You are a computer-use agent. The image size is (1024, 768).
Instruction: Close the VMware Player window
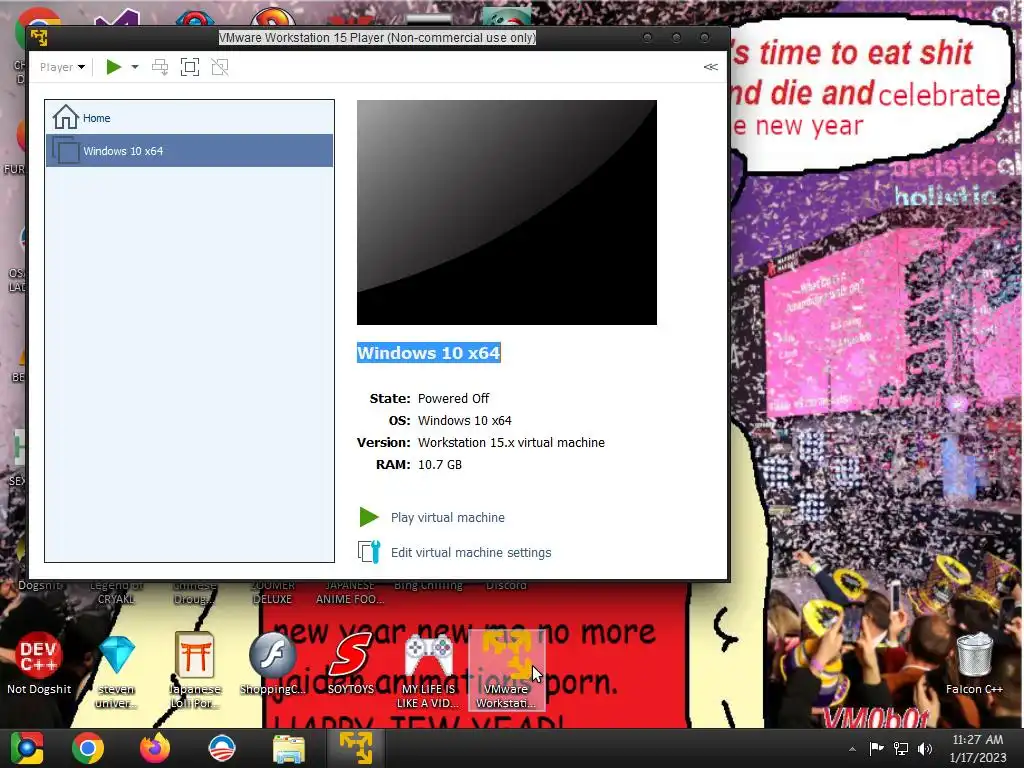(x=705, y=38)
